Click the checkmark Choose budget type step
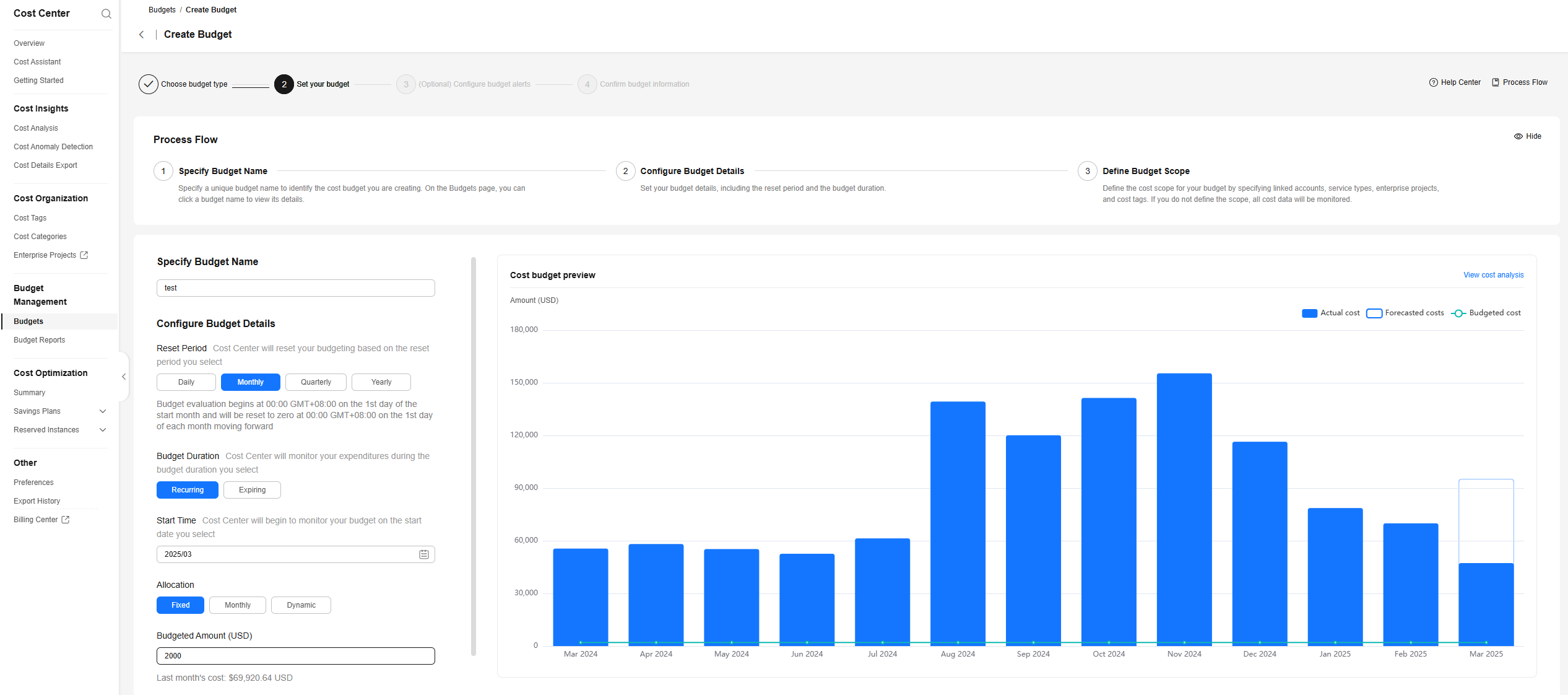1568x695 pixels. pos(149,84)
